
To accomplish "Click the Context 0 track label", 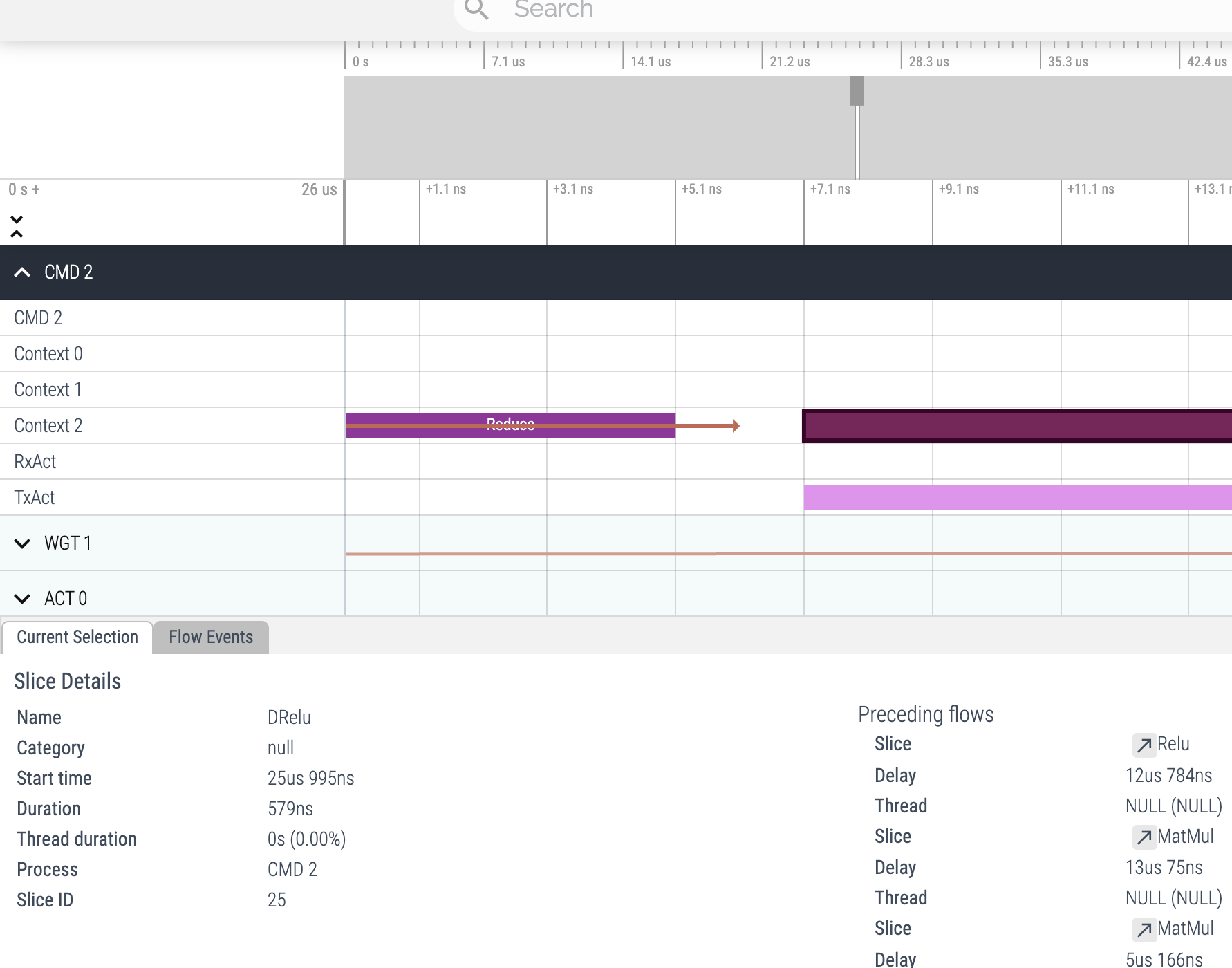I will [x=48, y=353].
